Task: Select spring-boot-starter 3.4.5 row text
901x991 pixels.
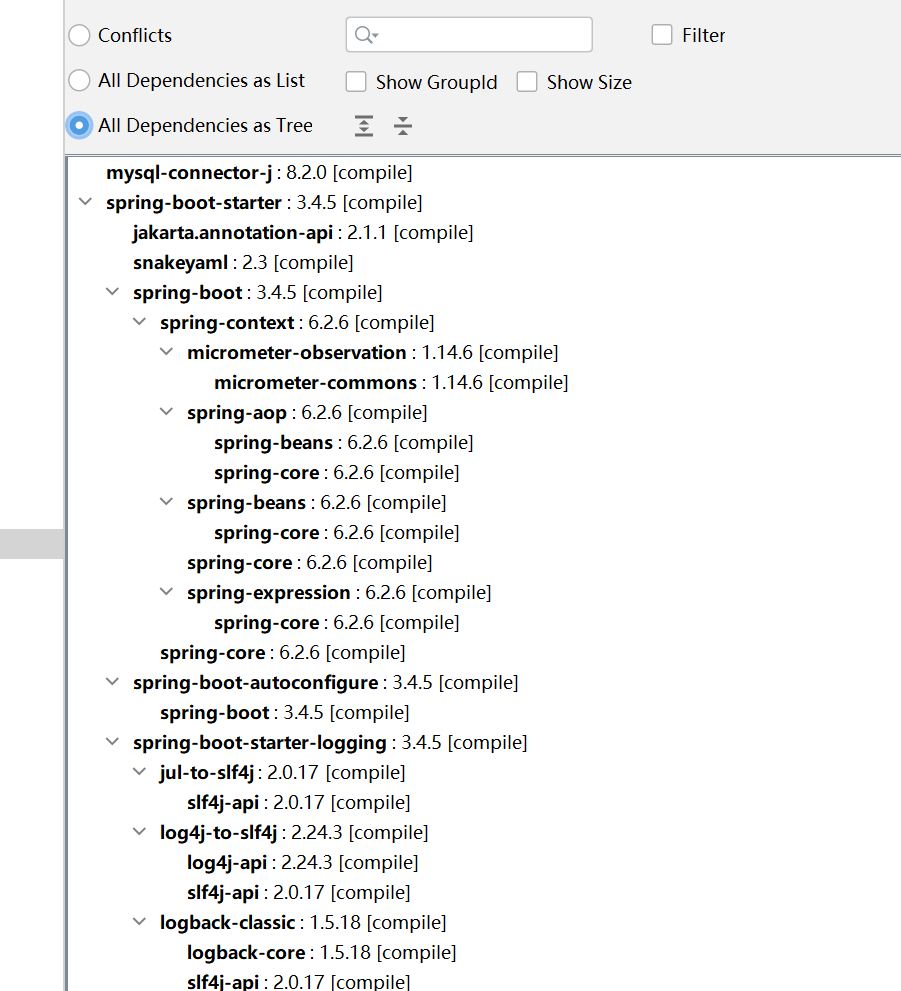Action: click(x=264, y=202)
